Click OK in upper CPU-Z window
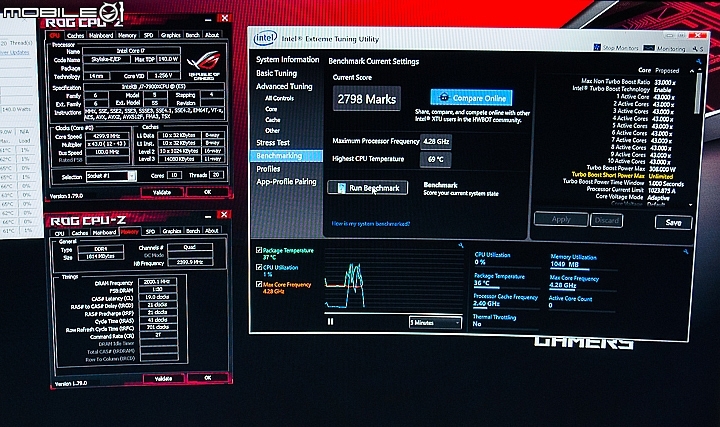 point(208,192)
